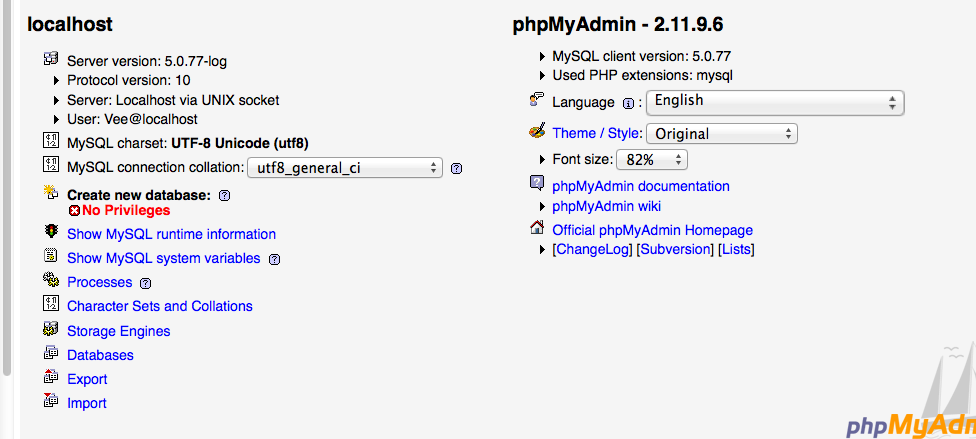Image resolution: width=976 pixels, height=439 pixels.
Task: Click UTF-8 Unicode (utf8) charset text
Action: pos(240,143)
